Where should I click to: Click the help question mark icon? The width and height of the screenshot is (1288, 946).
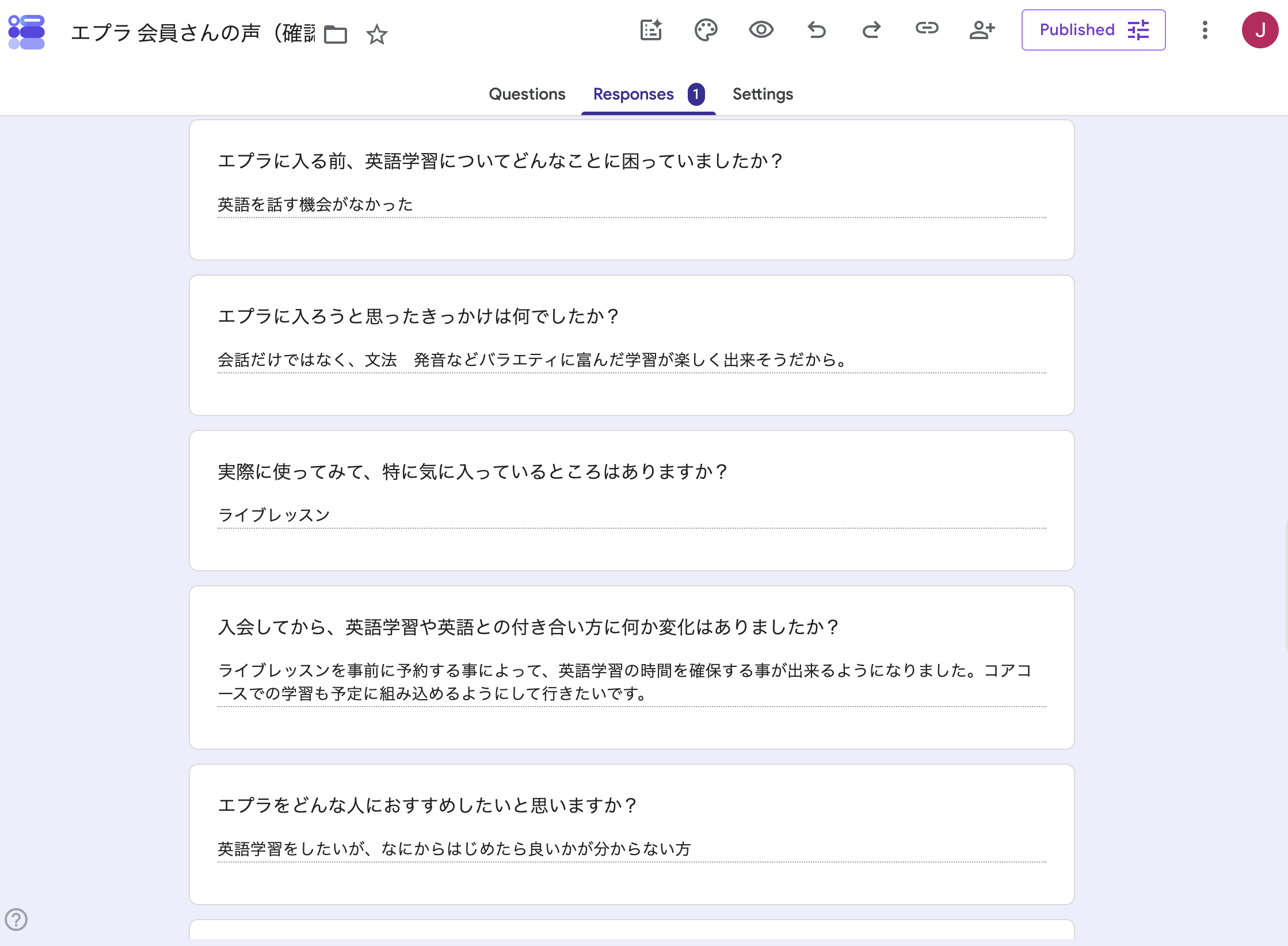(x=16, y=919)
